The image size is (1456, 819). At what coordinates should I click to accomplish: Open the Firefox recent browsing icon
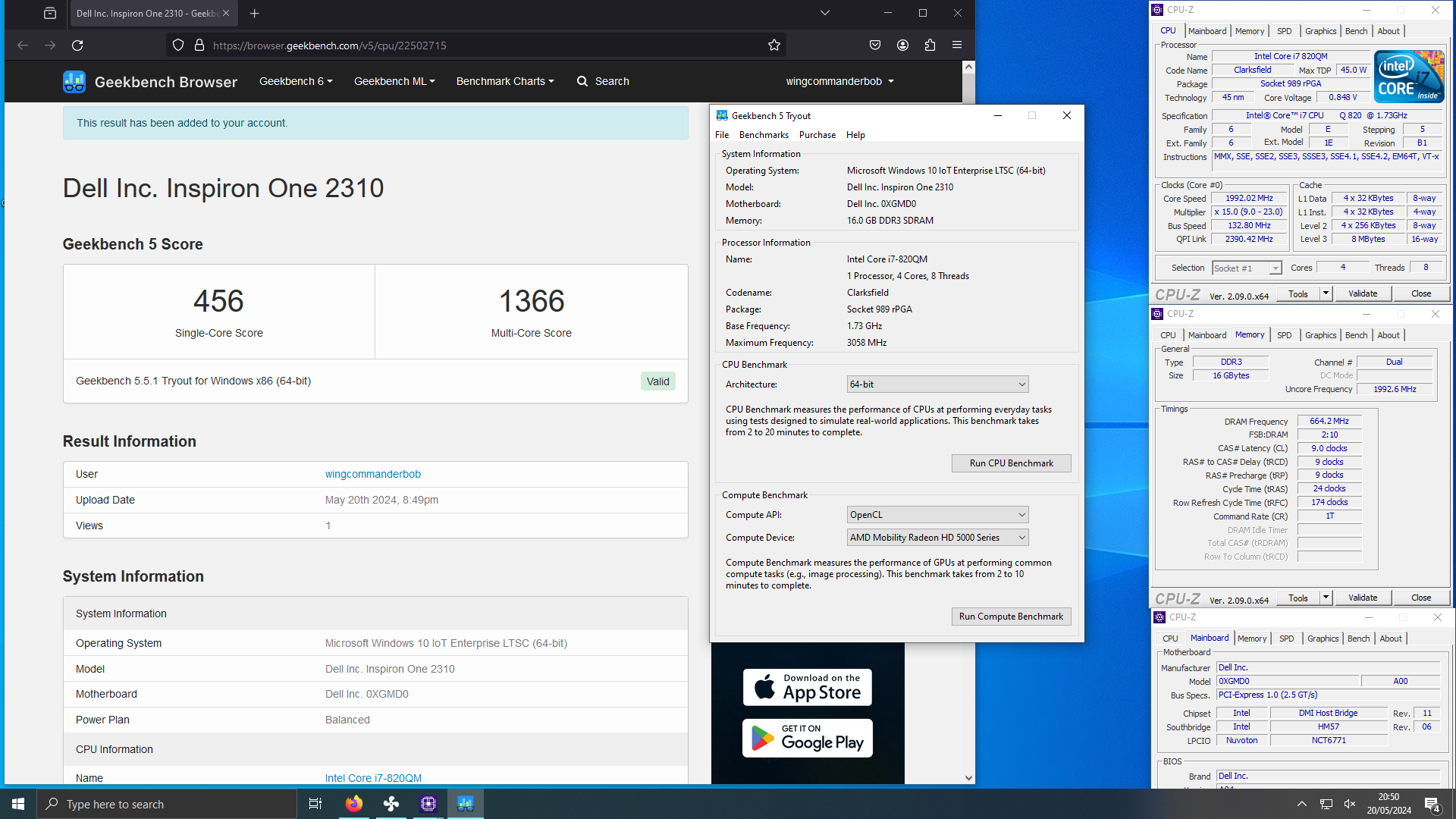pyautogui.click(x=50, y=13)
